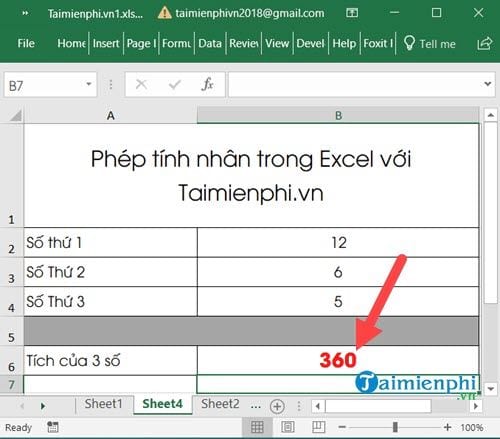Click horizontal scrollbar left arrow
The image size is (500, 439).
[x=318, y=406]
